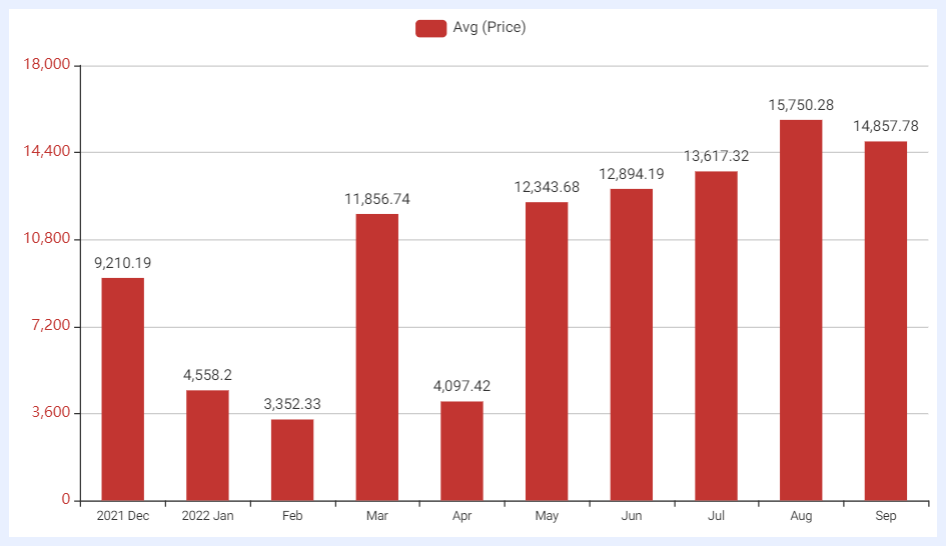Screen dimensions: 946x546
Task: Click the 4,558.2 data label
Action: 208,375
